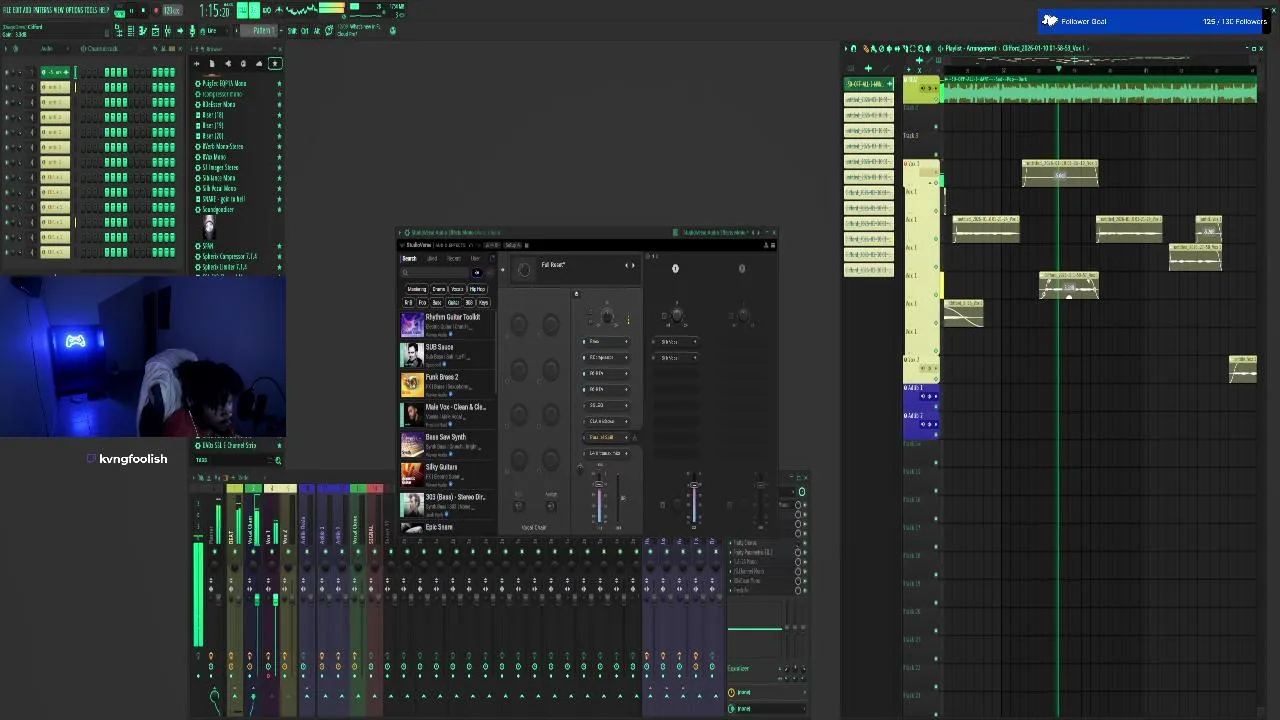
Task: Open the TOOLS menu
Action: click(91, 10)
